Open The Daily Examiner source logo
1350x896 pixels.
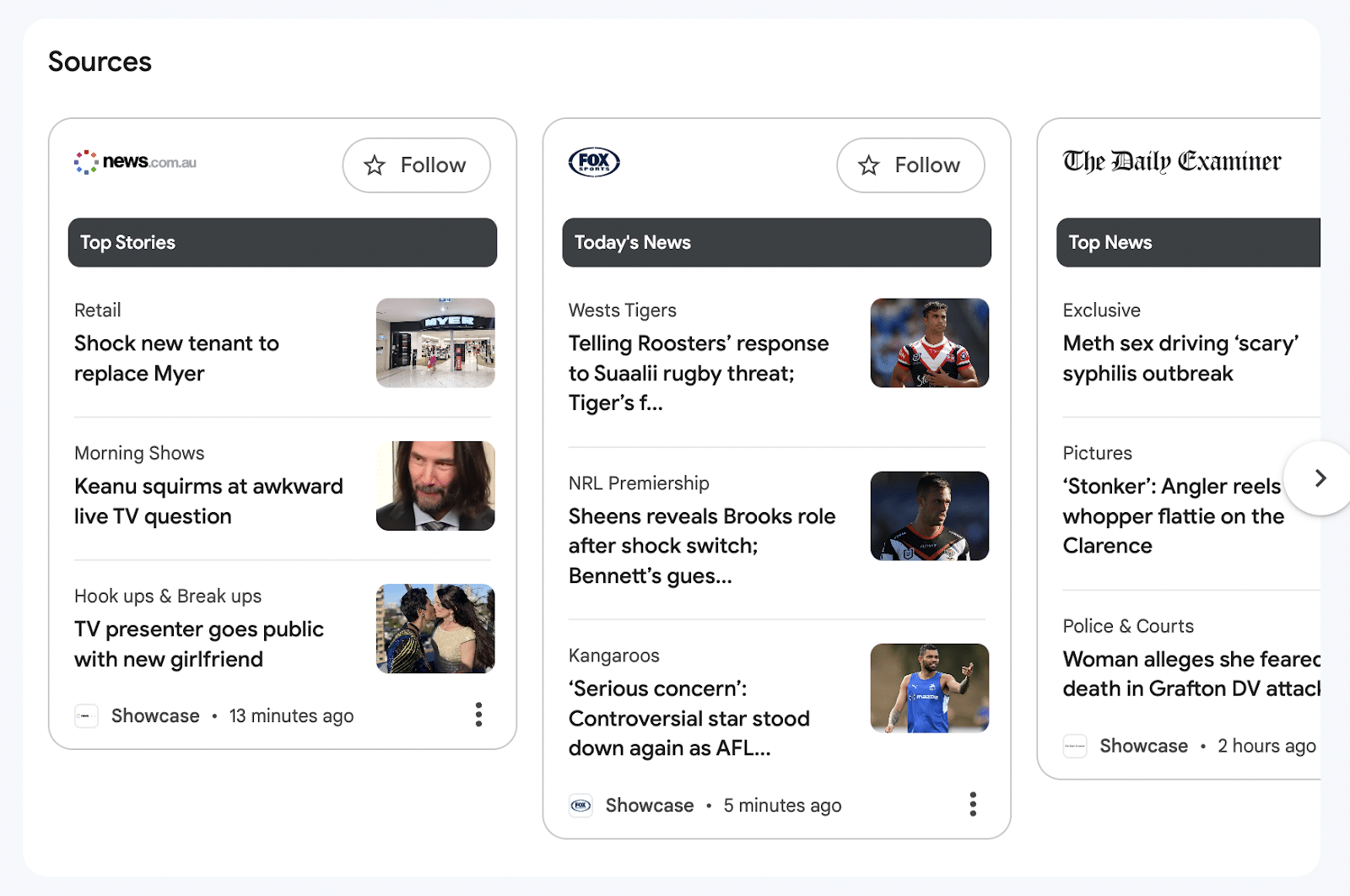coord(1171,161)
